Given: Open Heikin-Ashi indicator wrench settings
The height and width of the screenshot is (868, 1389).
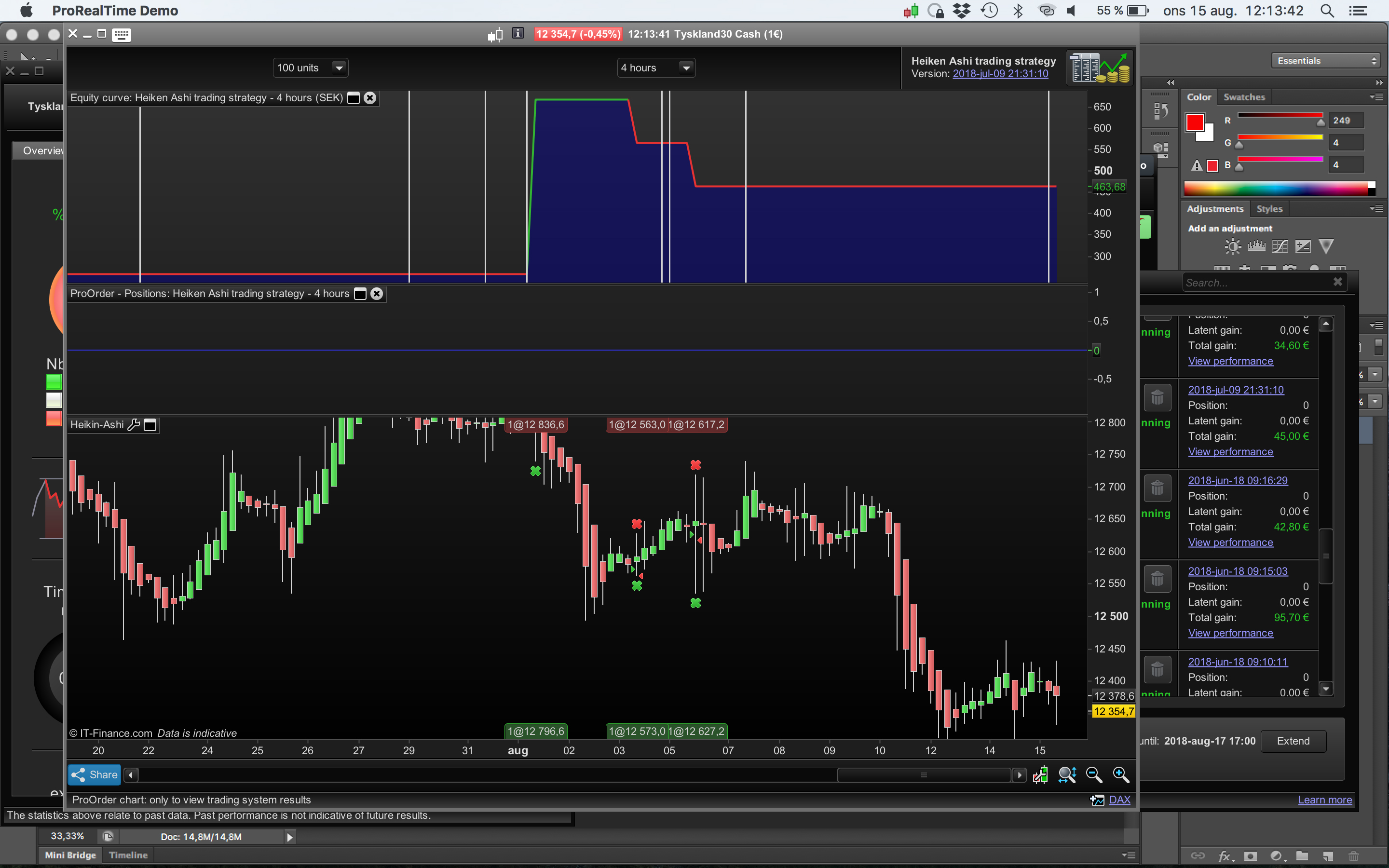Looking at the screenshot, I should click(133, 425).
